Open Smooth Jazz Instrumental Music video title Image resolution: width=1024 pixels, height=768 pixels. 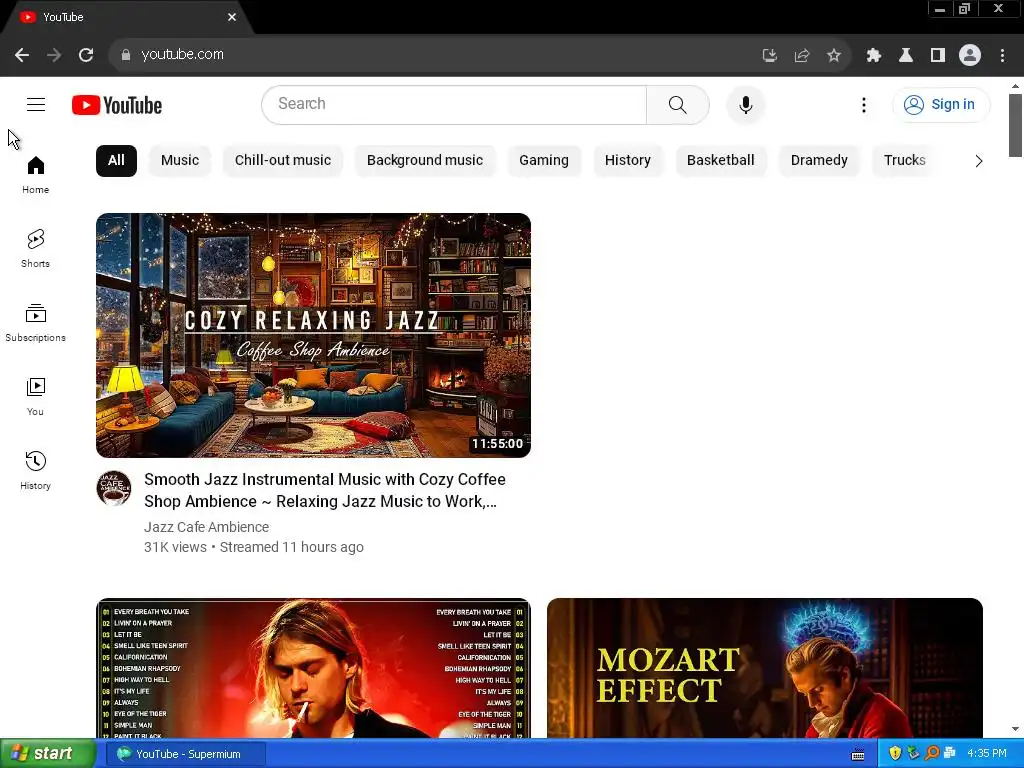pos(325,490)
